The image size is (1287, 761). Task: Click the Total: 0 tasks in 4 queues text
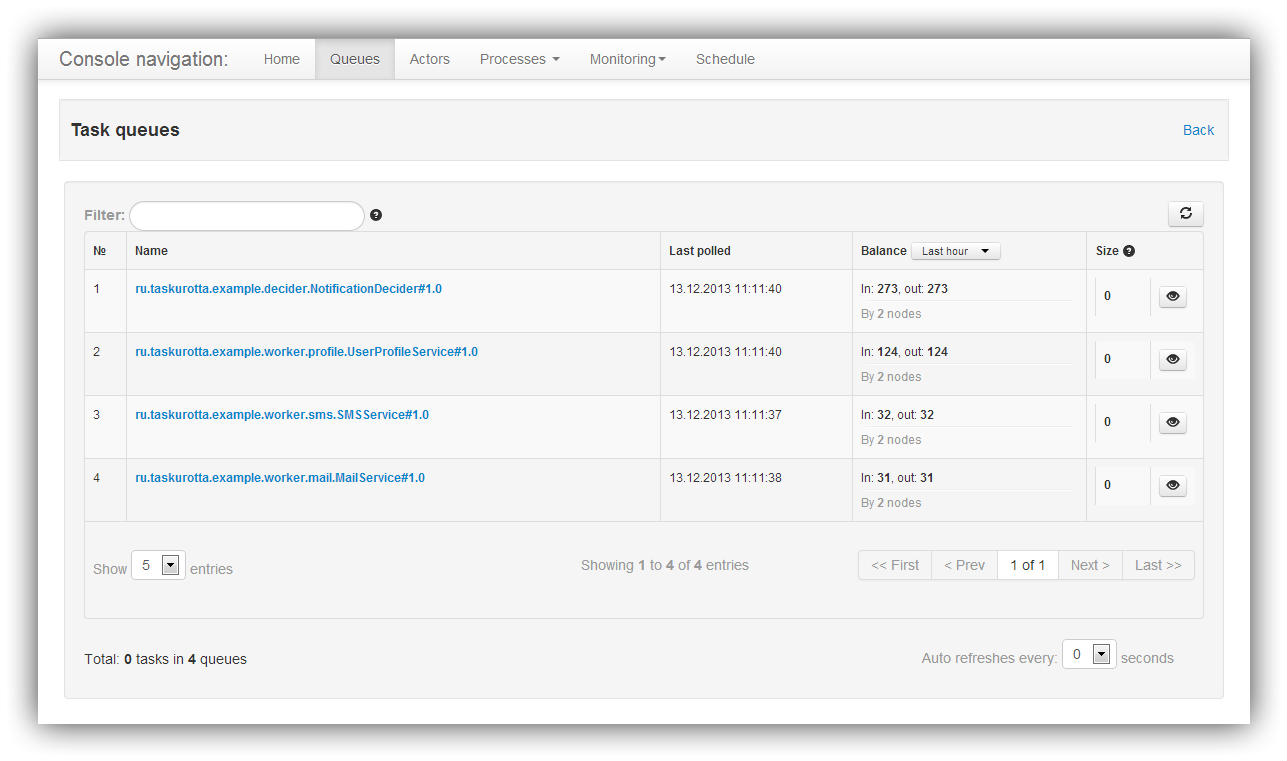166,659
